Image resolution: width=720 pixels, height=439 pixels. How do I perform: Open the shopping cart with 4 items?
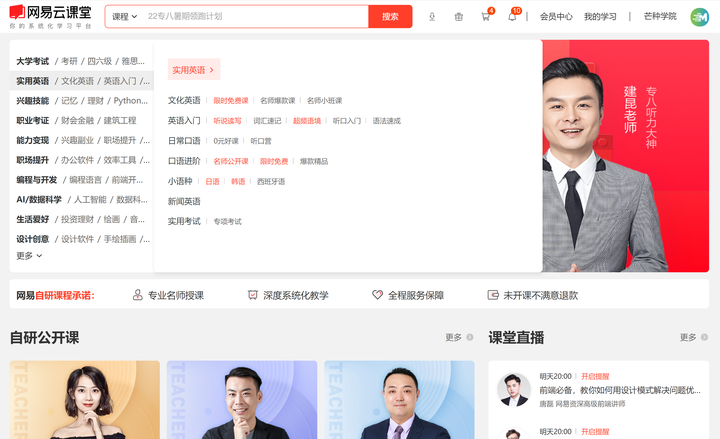coord(485,17)
